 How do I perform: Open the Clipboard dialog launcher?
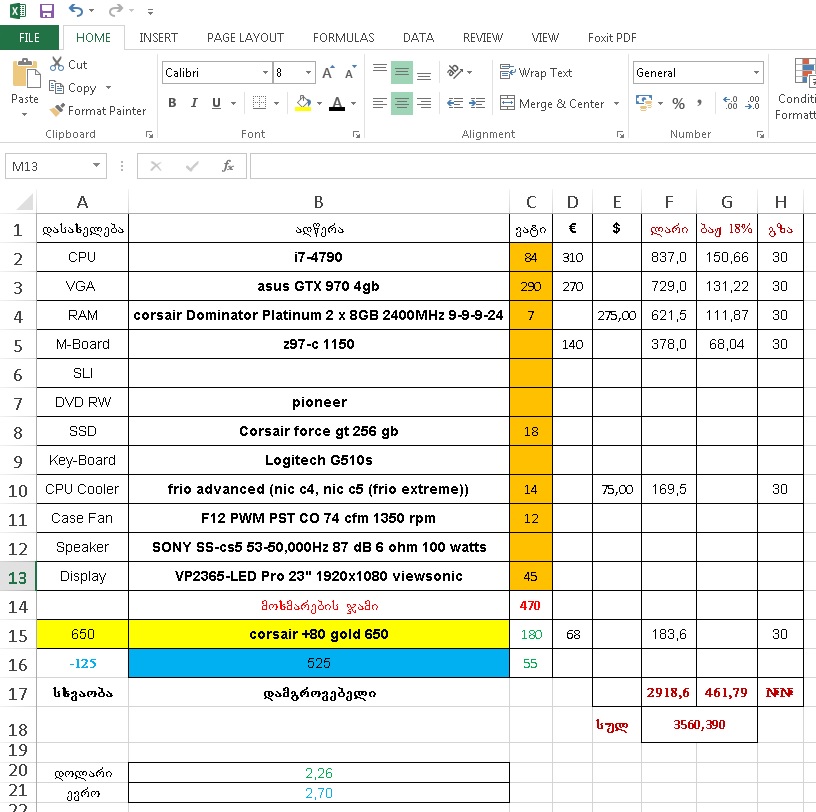pyautogui.click(x=150, y=134)
